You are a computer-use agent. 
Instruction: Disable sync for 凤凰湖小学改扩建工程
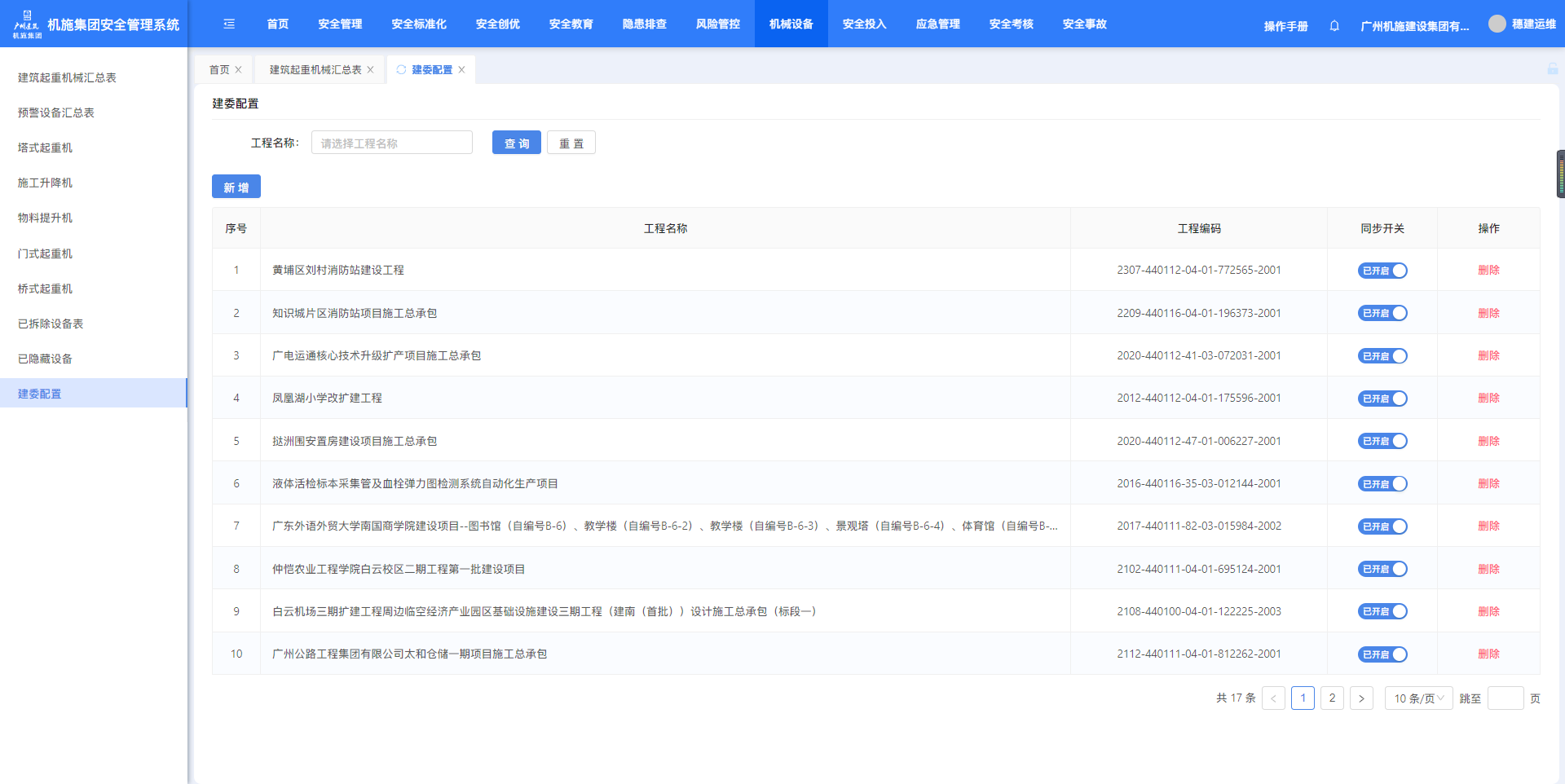click(1382, 399)
